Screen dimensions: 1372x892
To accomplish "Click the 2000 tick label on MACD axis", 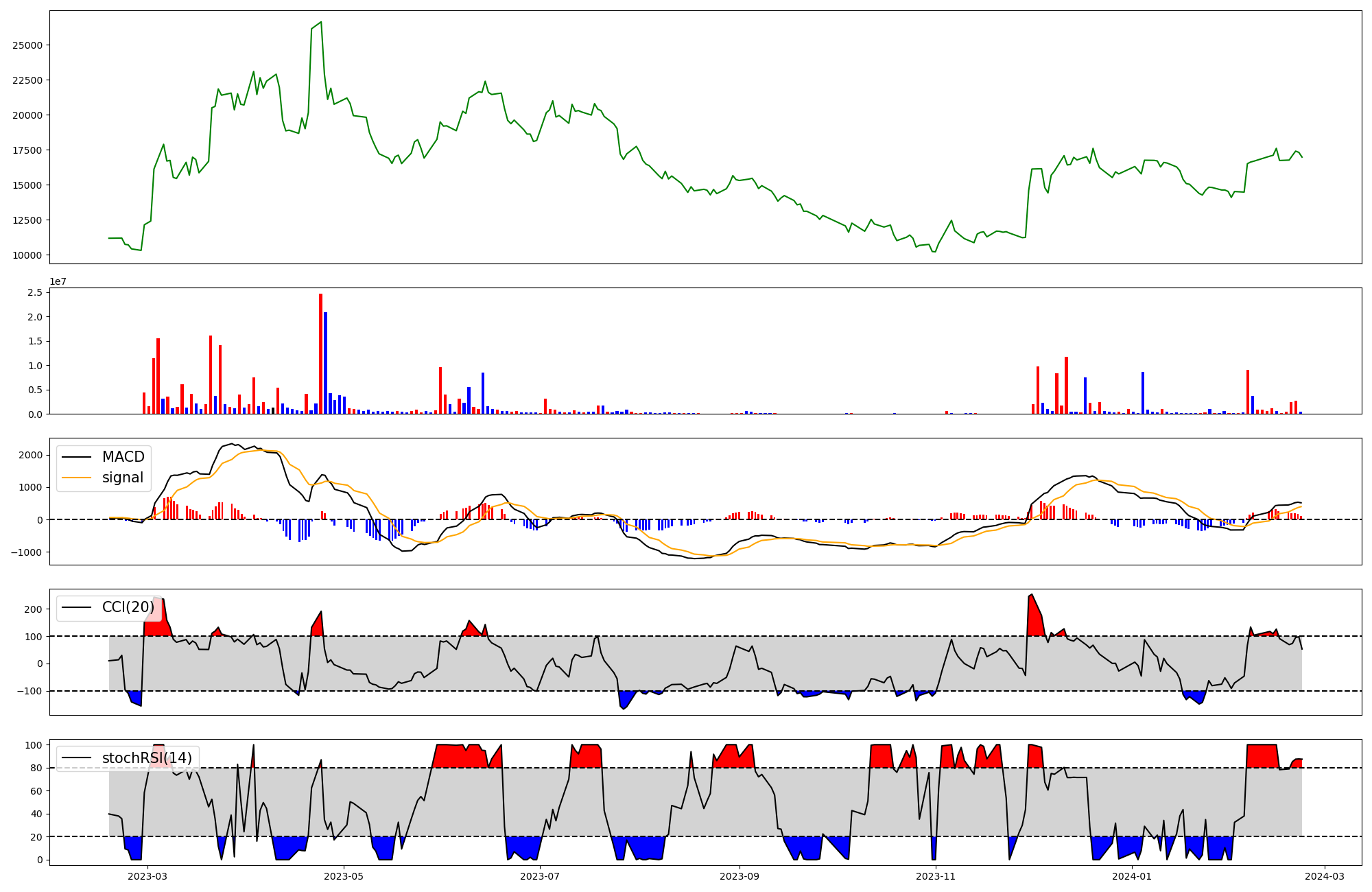I will [x=30, y=456].
